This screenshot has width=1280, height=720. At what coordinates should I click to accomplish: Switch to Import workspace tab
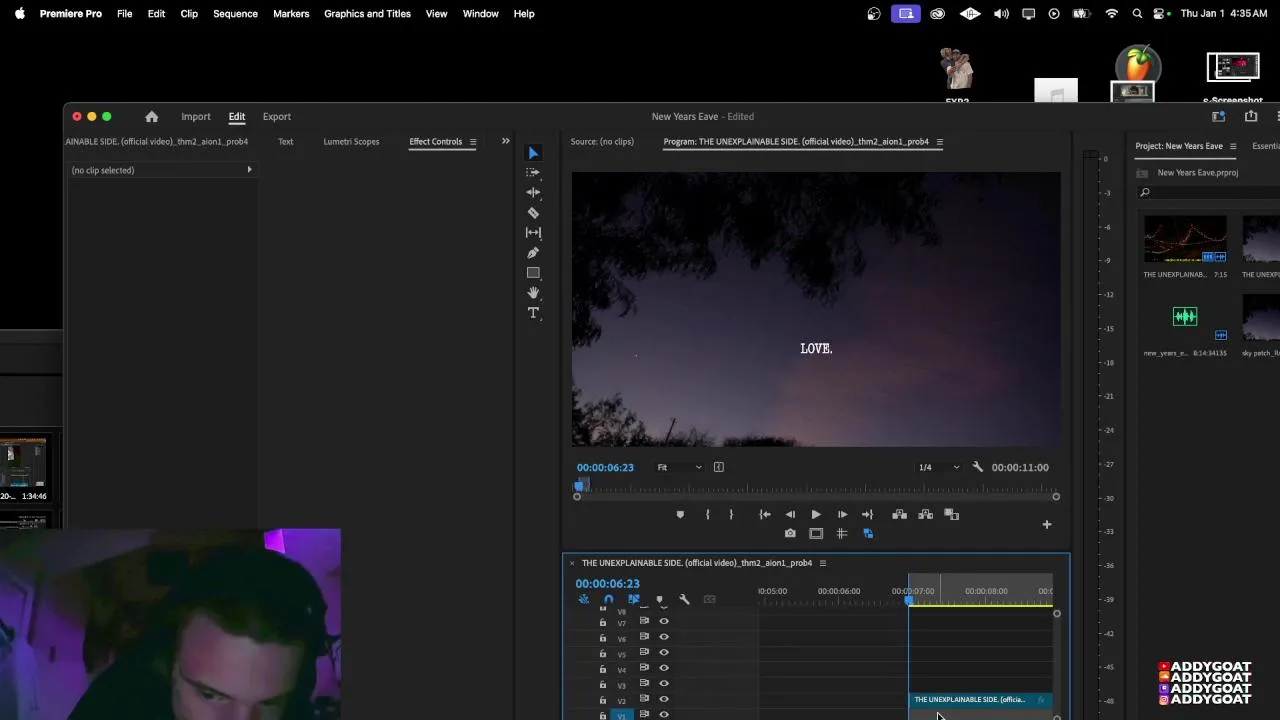click(196, 117)
